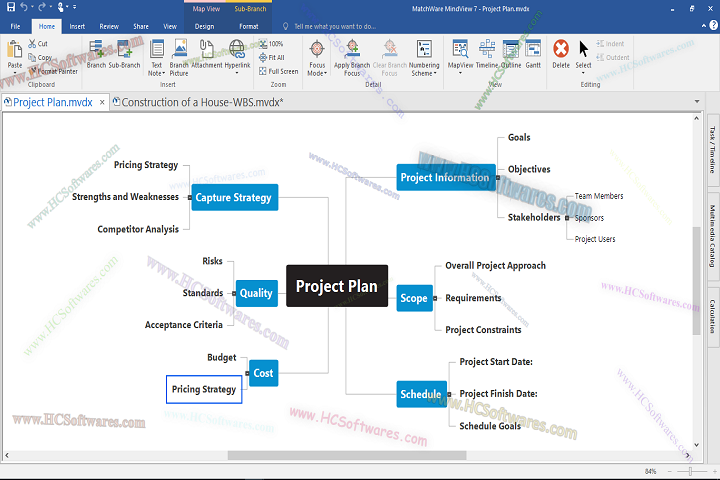The width and height of the screenshot is (720, 480).
Task: Activate the Format Painter
Action: click(53, 71)
